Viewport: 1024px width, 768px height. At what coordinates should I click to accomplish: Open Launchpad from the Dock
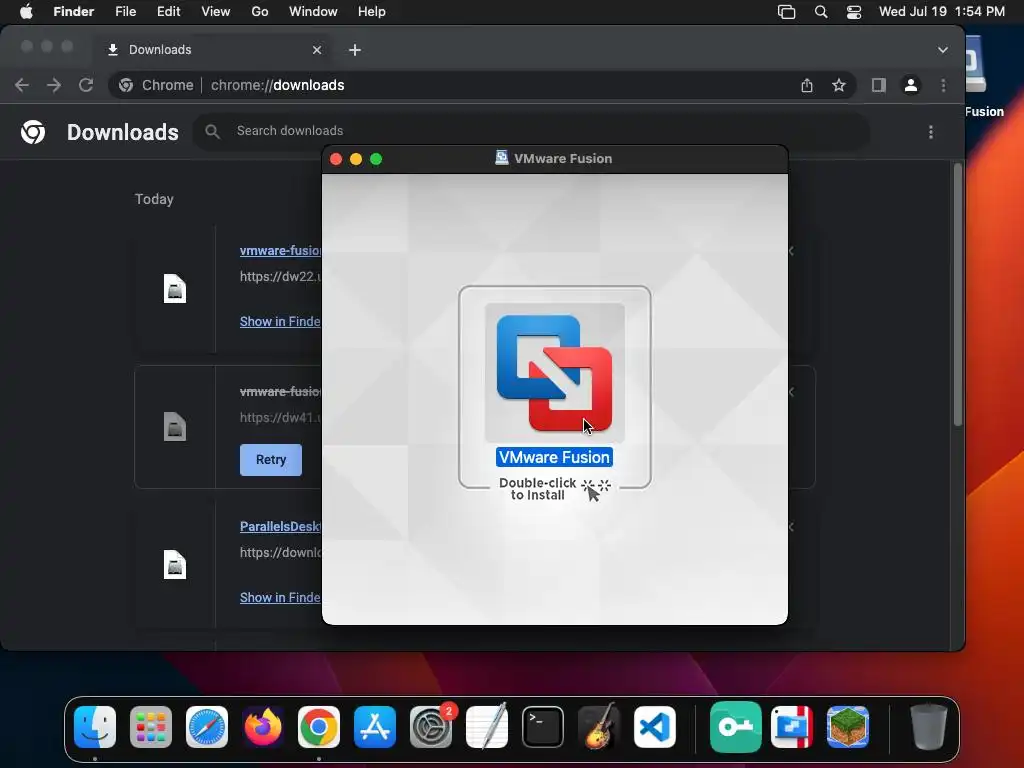pyautogui.click(x=151, y=727)
